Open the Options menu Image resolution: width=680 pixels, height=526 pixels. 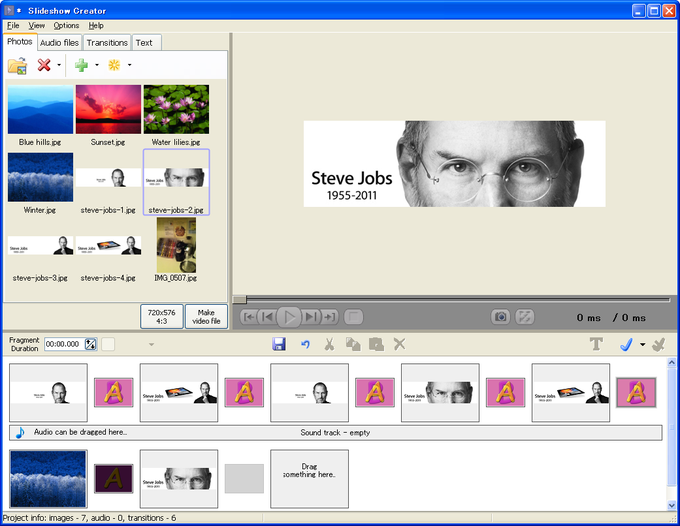[66, 26]
